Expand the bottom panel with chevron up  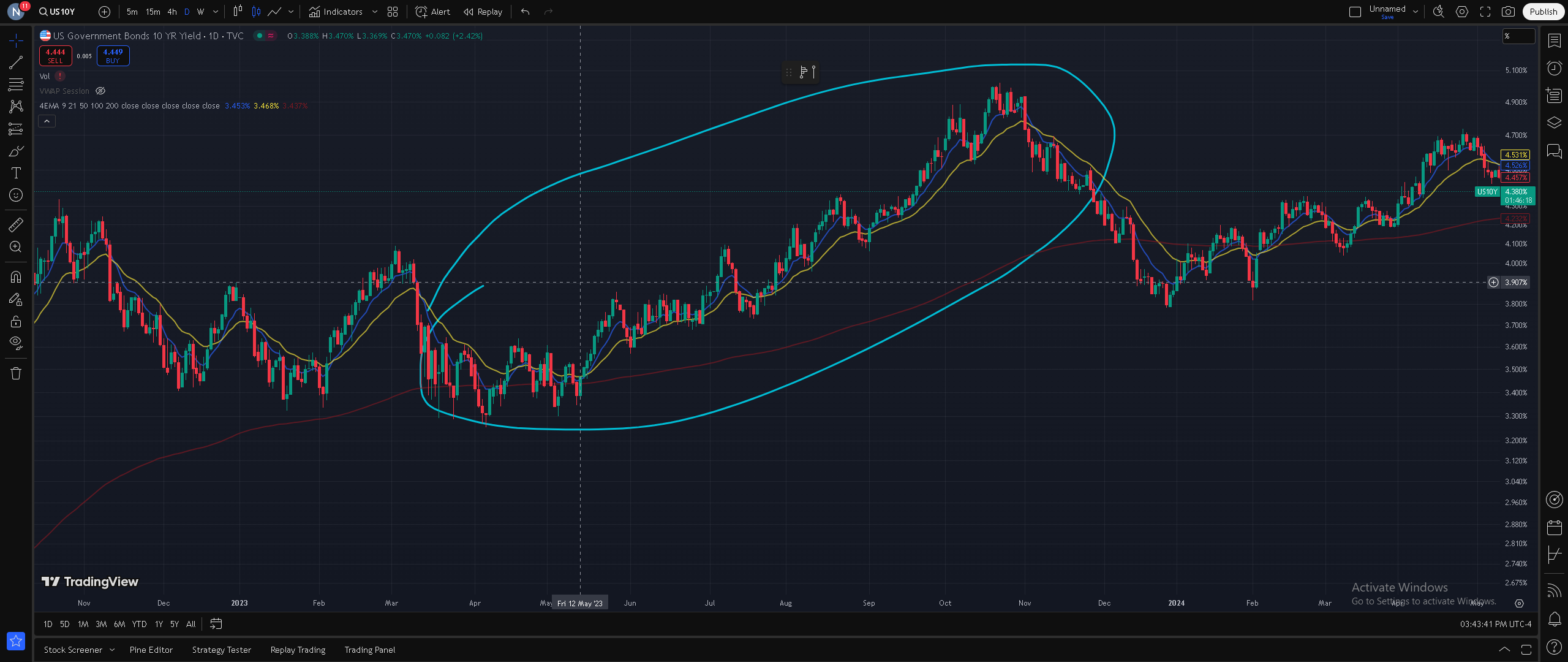coord(1504,650)
